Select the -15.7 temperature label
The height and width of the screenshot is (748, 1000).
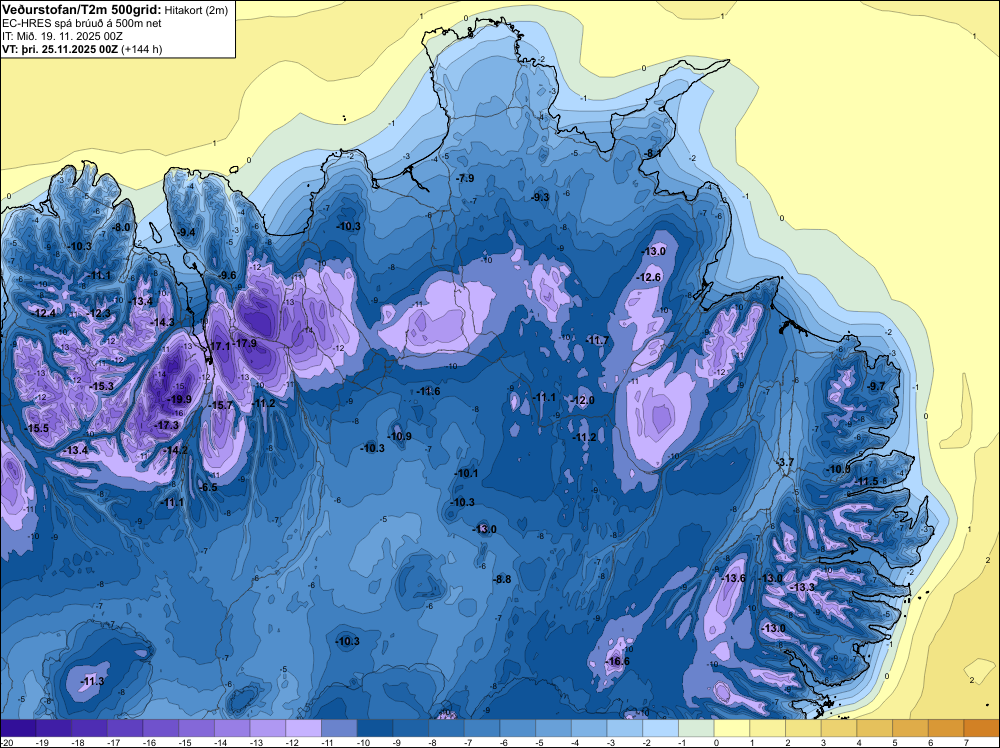click(221, 406)
